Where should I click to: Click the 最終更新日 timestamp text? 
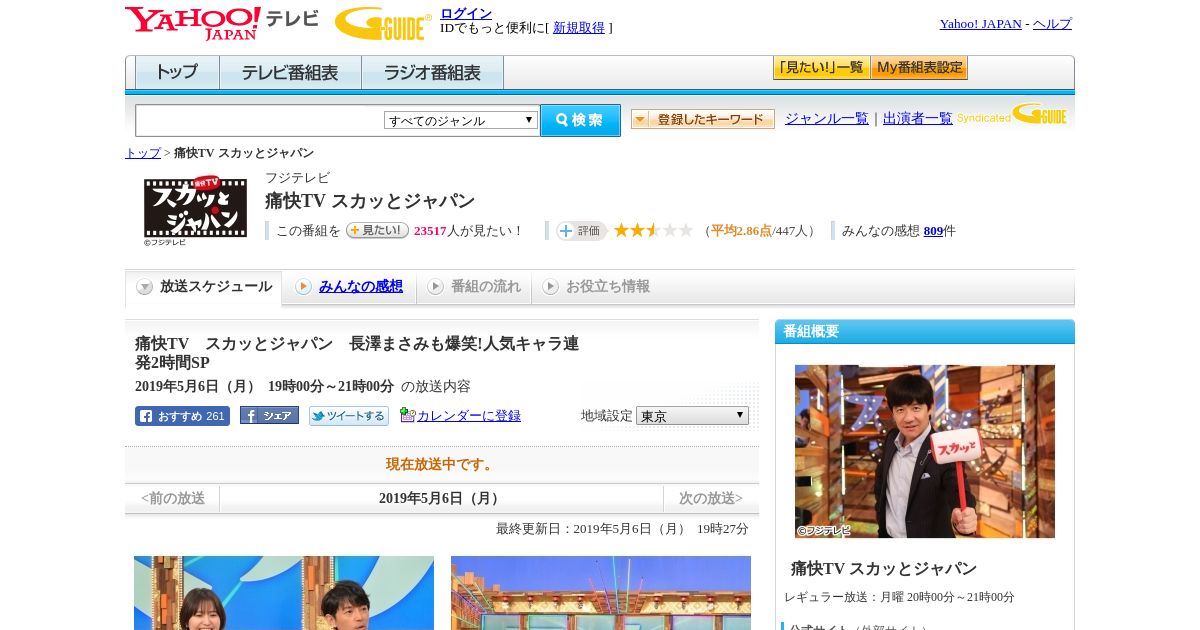point(622,529)
